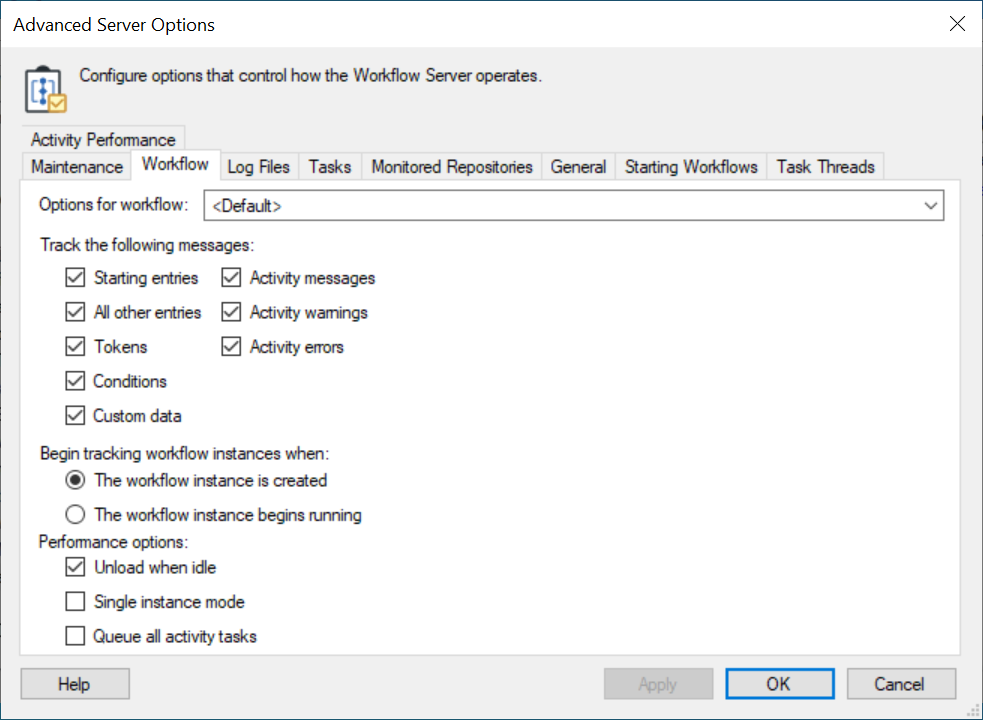Switch to the Task Threads tab
The height and width of the screenshot is (720, 983).
click(x=825, y=167)
